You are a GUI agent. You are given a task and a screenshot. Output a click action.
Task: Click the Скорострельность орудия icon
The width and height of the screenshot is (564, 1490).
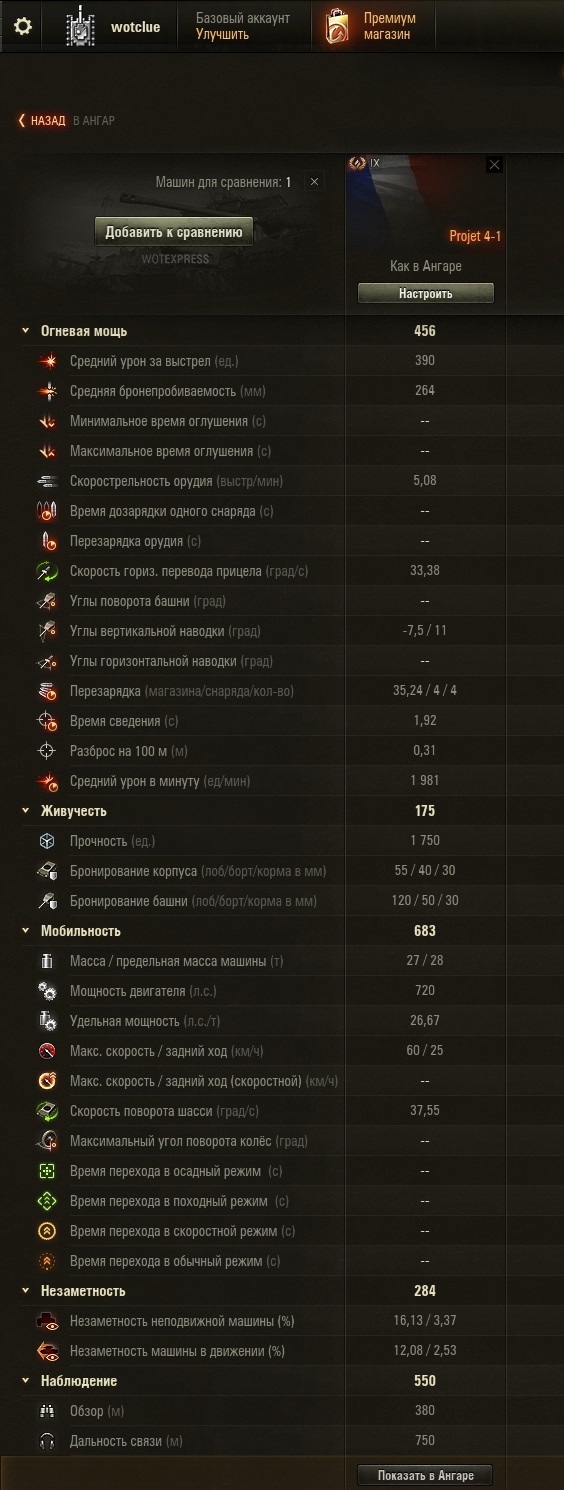[x=48, y=481]
